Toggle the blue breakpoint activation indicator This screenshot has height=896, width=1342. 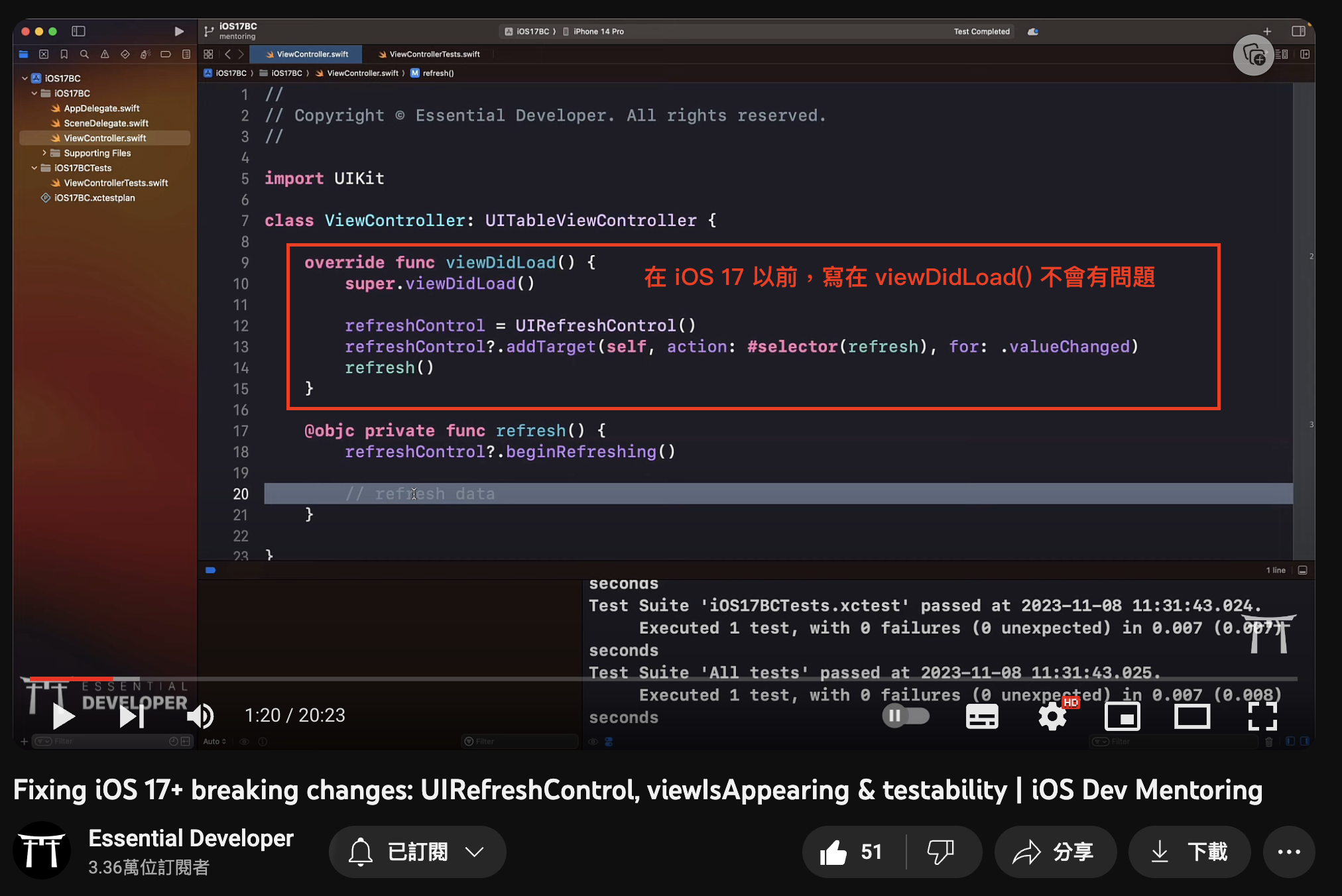[211, 570]
